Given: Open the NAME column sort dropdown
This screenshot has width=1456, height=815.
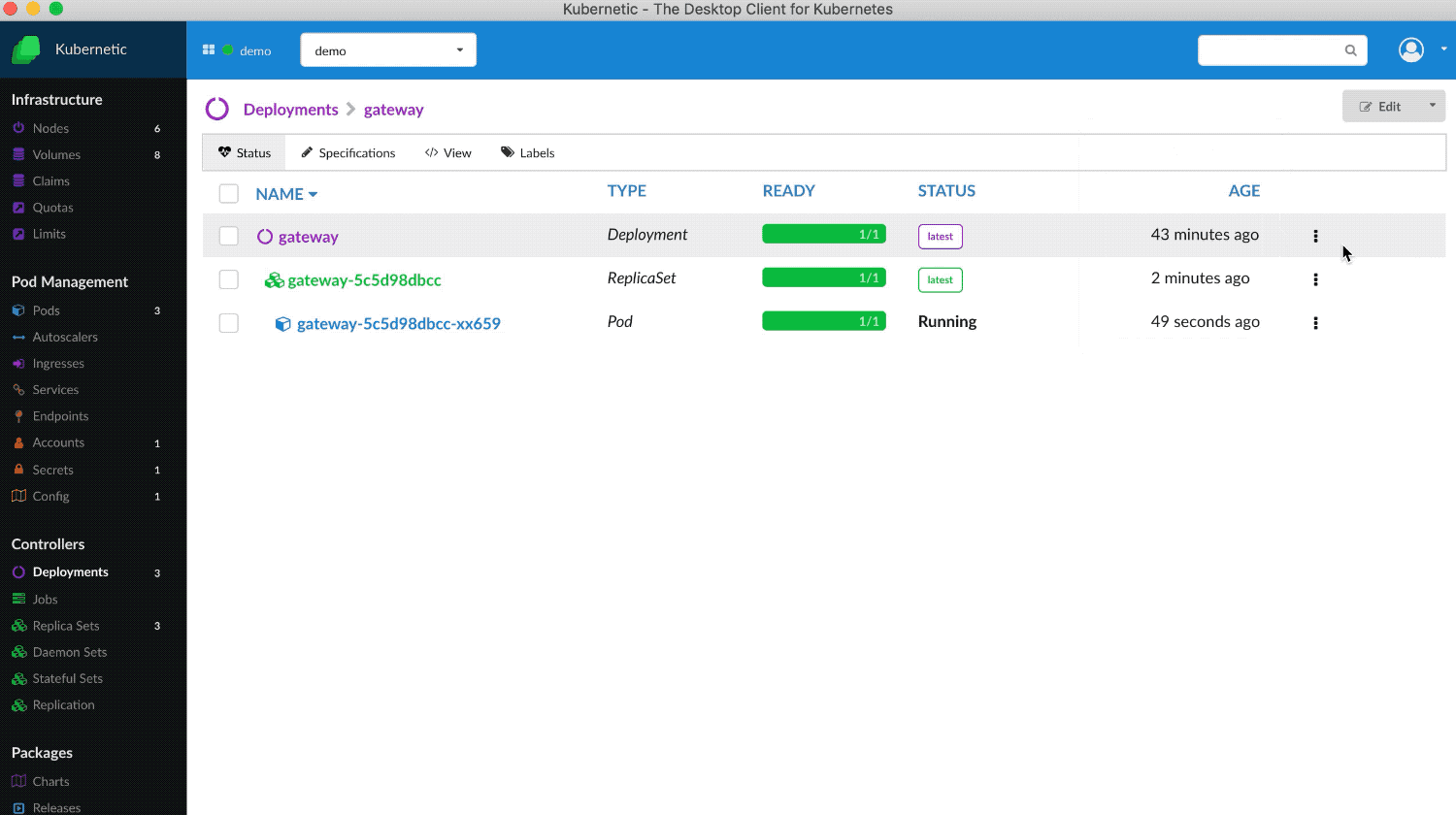Looking at the screenshot, I should (x=313, y=194).
